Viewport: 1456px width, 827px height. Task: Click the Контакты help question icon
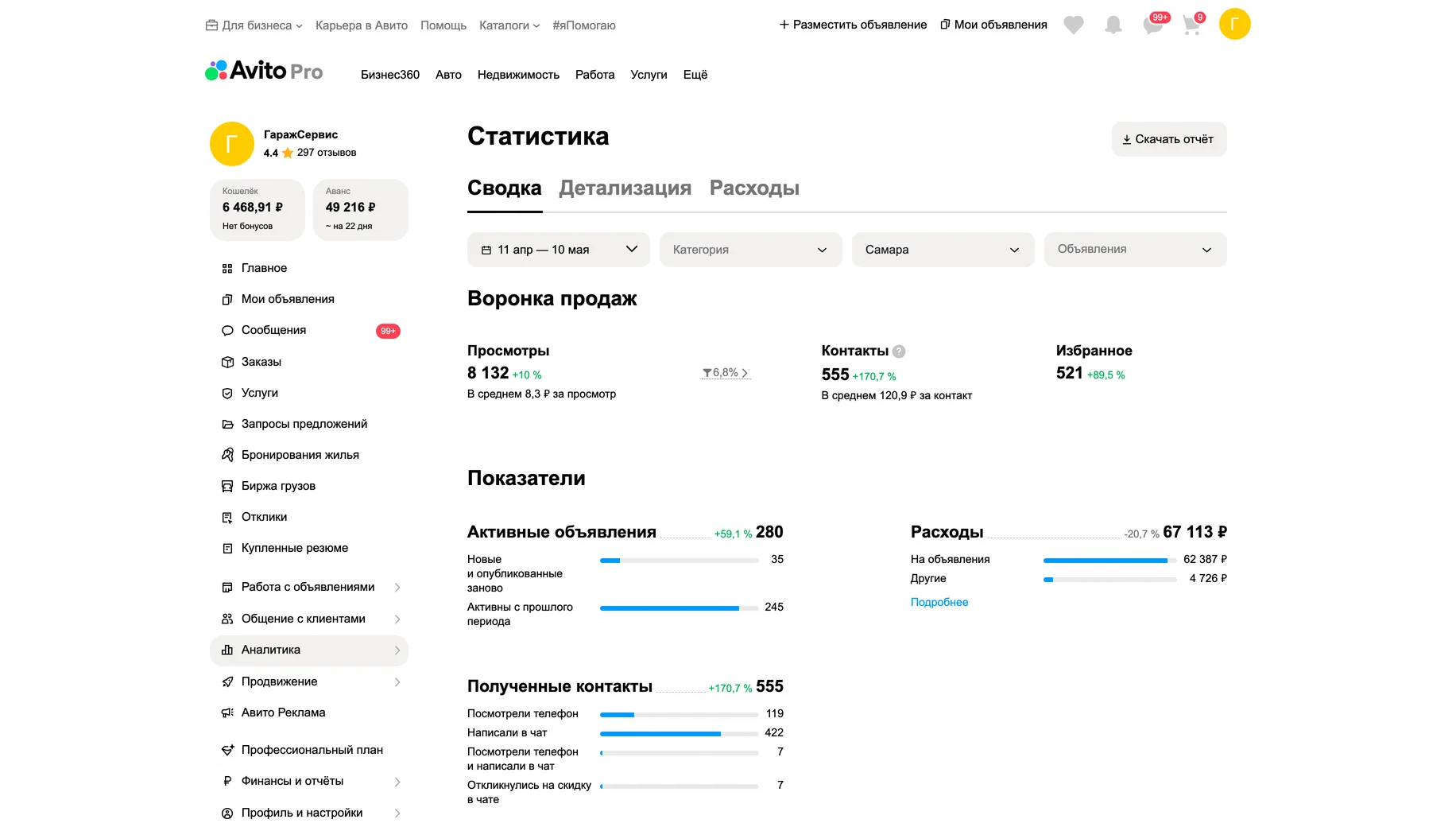(x=899, y=351)
